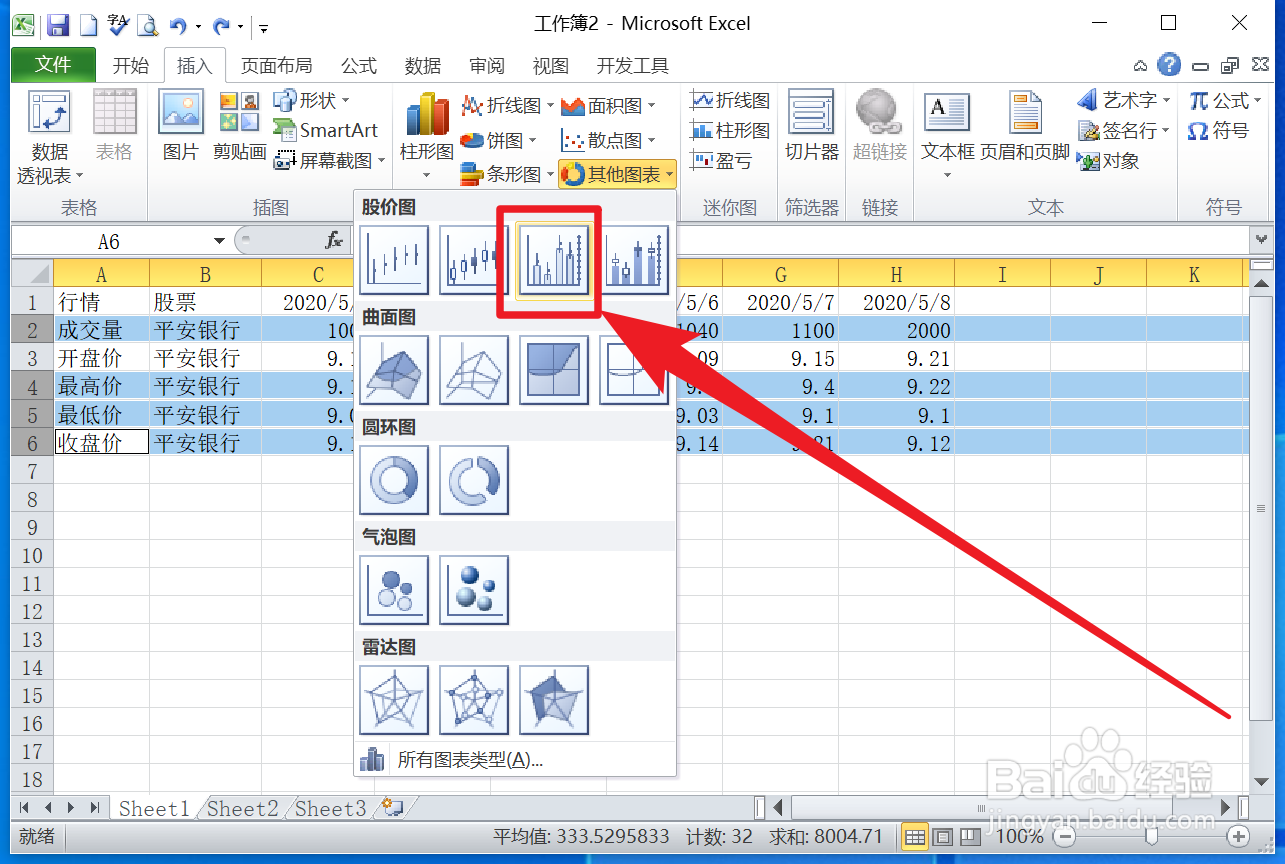
Task: Click the fx insert function button
Action: tap(334, 241)
